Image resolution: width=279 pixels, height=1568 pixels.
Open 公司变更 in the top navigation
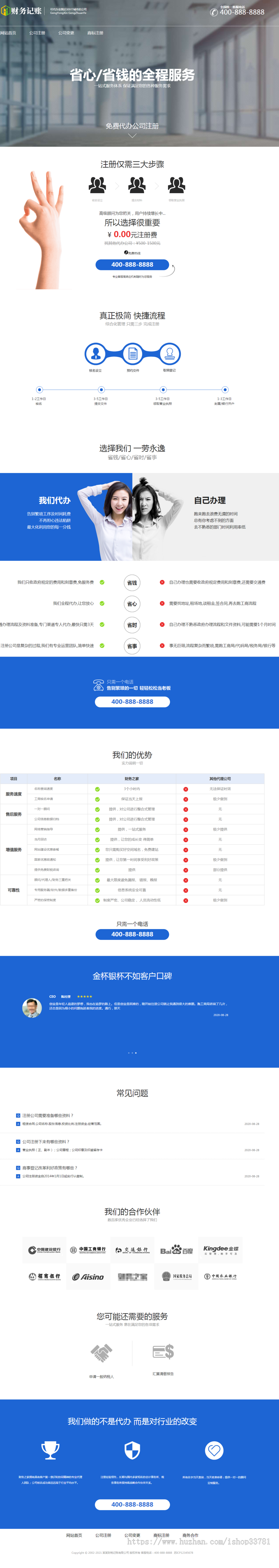point(66,33)
